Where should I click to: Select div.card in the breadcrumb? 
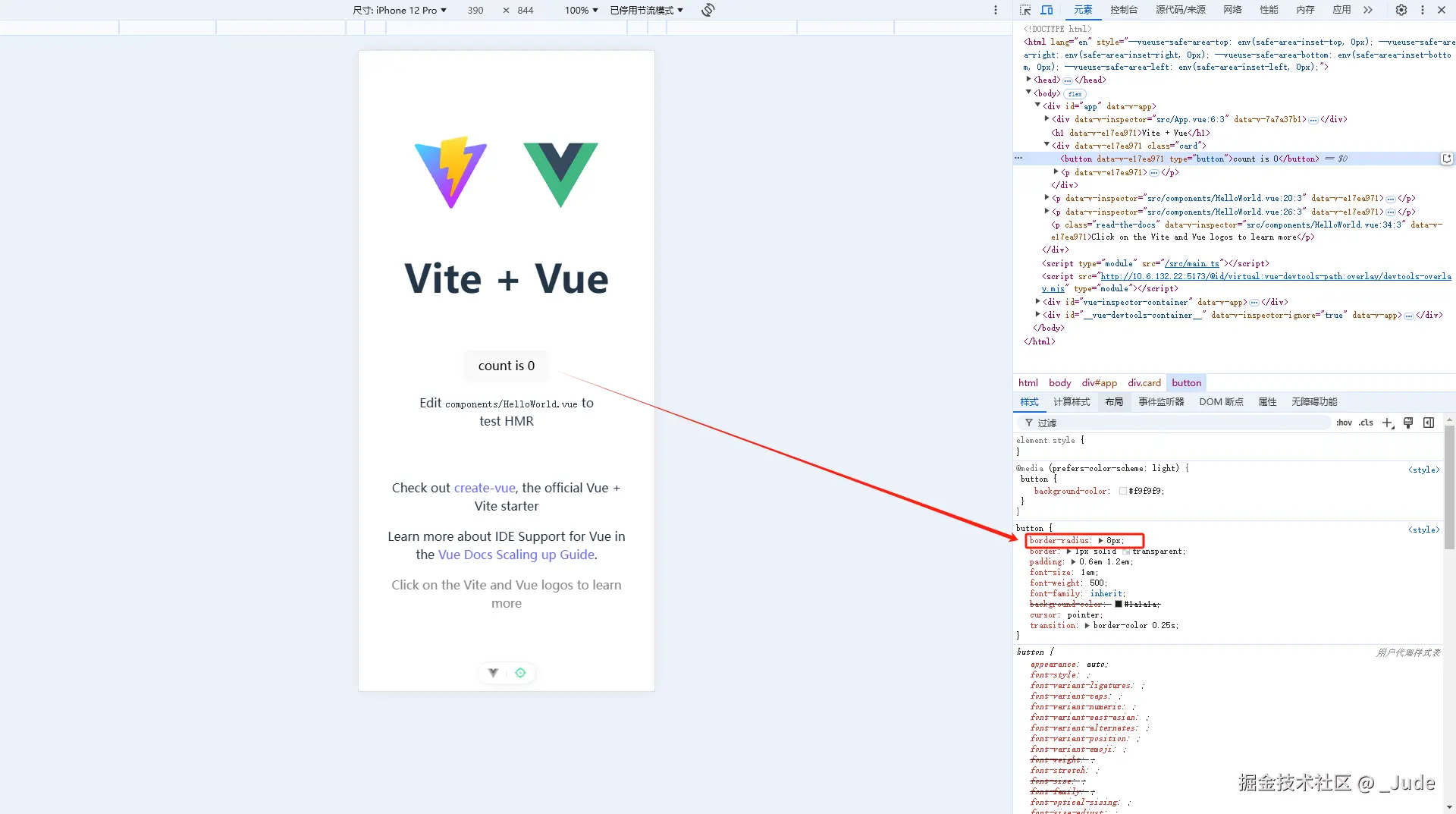(x=1144, y=383)
